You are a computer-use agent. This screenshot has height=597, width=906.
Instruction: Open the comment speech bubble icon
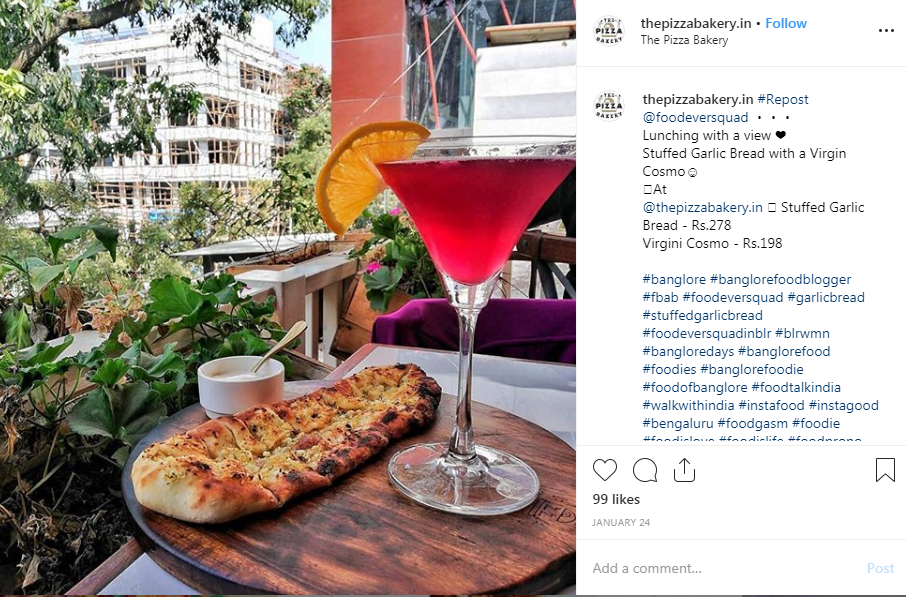point(645,470)
